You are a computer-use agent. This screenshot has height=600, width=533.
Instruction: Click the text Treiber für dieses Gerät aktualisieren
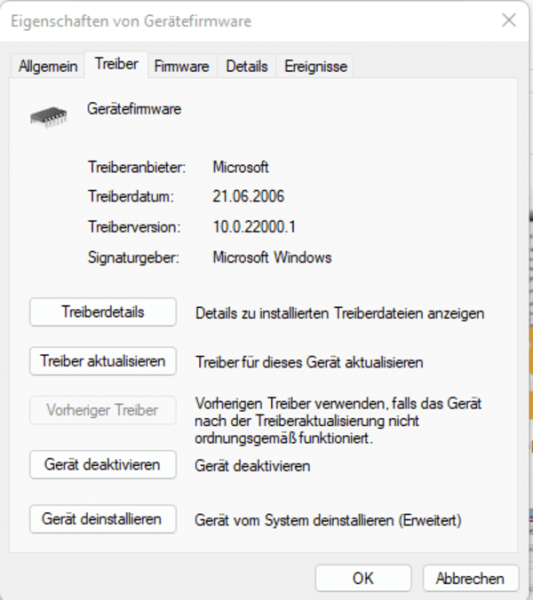[309, 362]
